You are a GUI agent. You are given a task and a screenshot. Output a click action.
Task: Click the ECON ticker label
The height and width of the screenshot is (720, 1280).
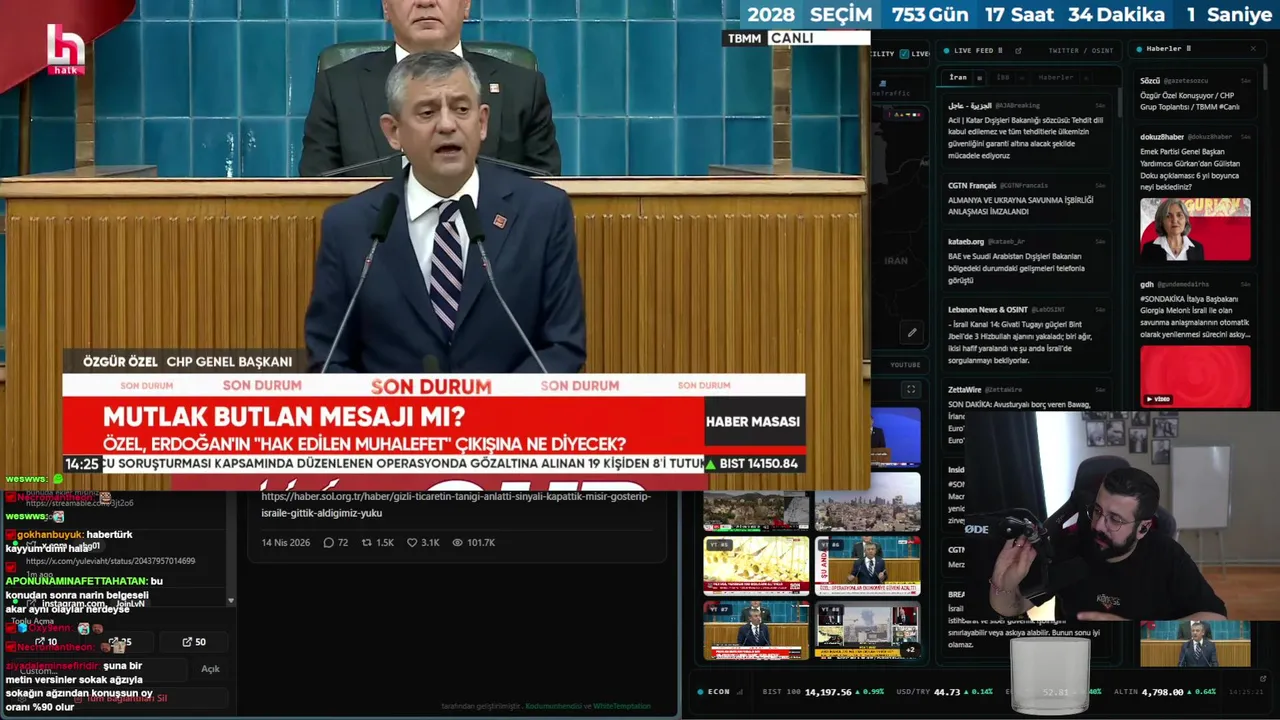[718, 692]
